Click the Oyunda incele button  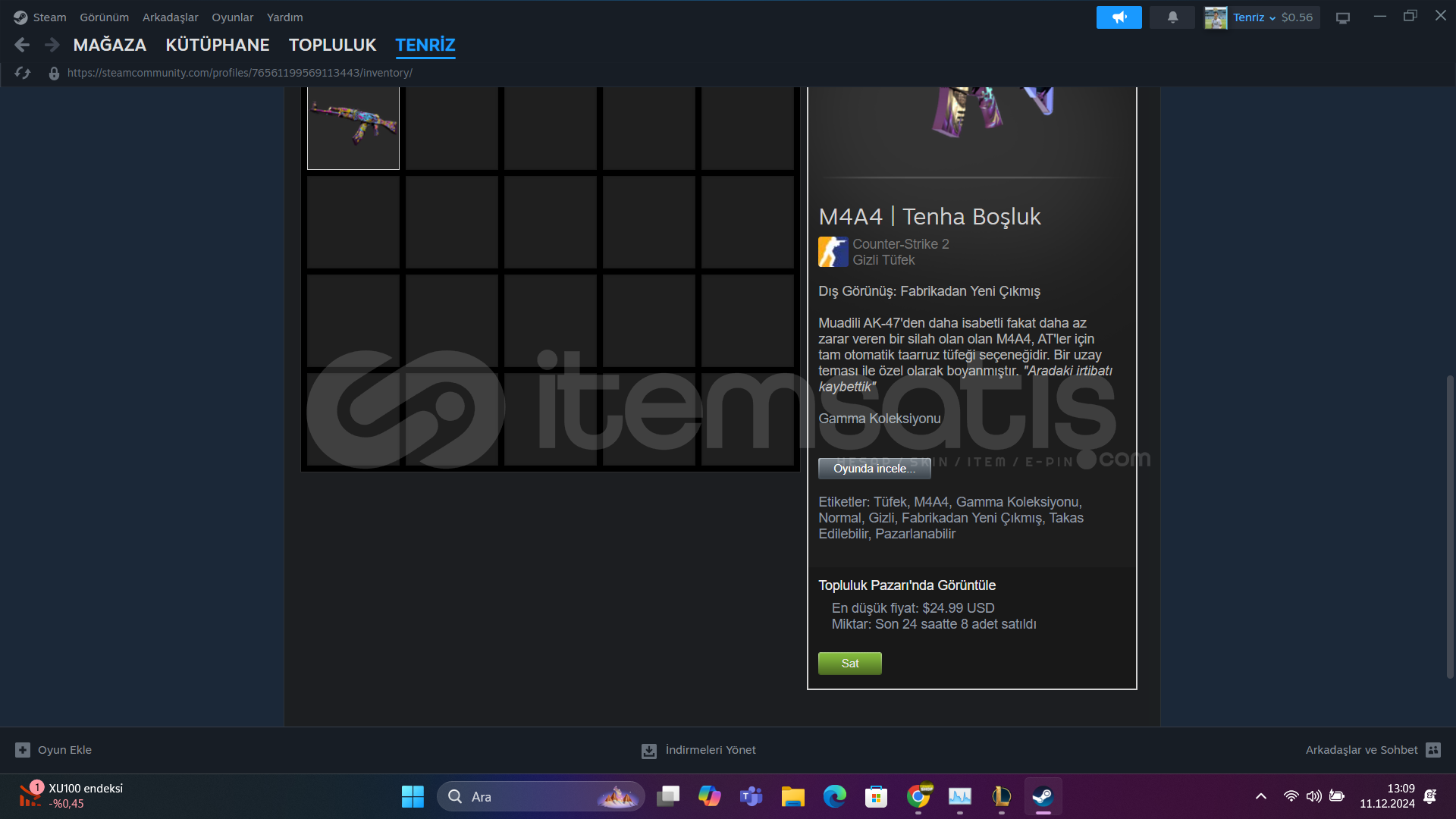[x=874, y=469]
